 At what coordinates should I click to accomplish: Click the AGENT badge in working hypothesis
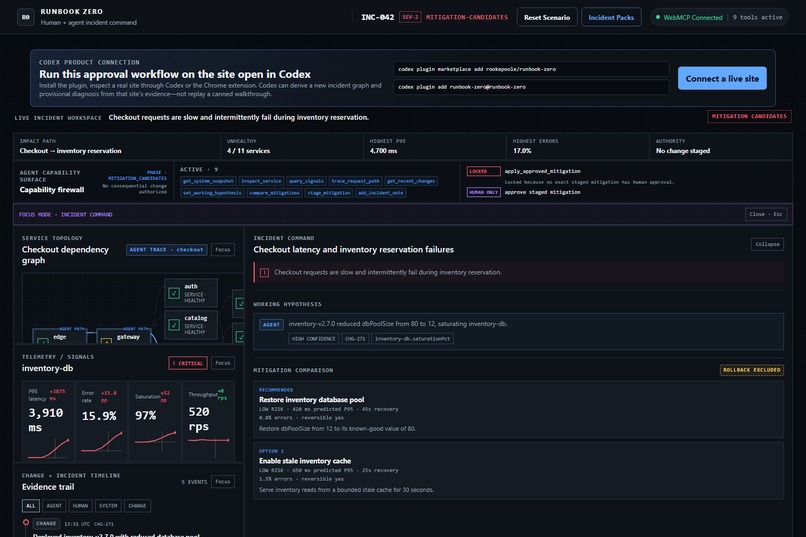(x=271, y=325)
